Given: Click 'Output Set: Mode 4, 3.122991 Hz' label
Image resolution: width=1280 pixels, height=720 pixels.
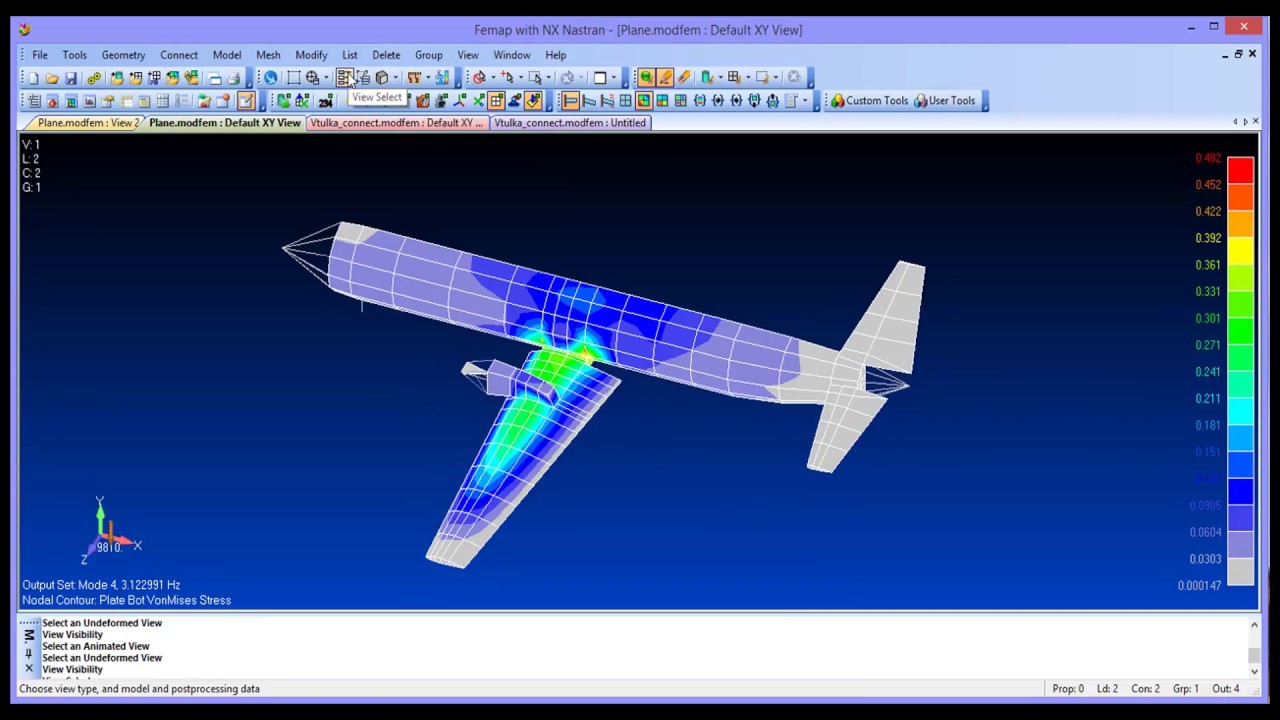Looking at the screenshot, I should click(x=101, y=585).
